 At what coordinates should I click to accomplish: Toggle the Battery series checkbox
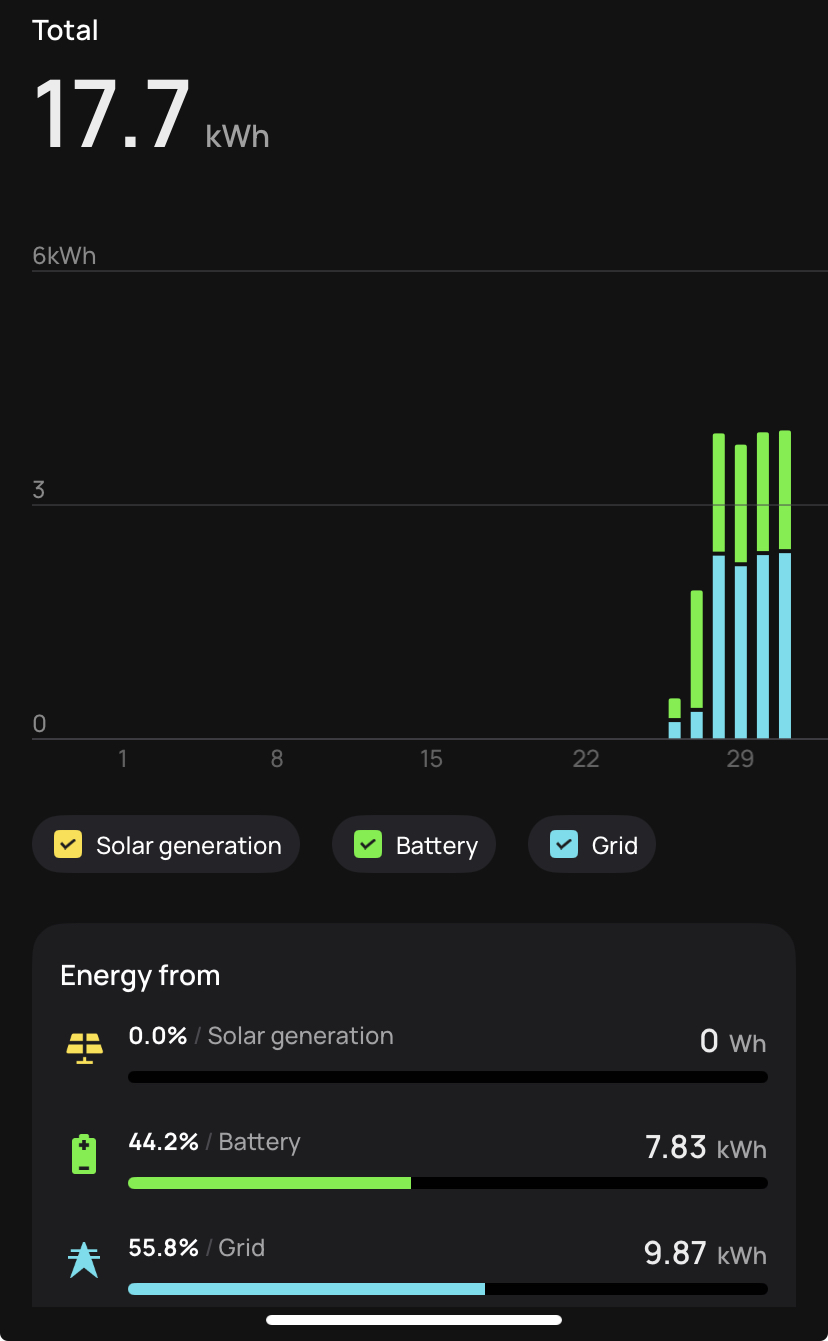click(368, 845)
